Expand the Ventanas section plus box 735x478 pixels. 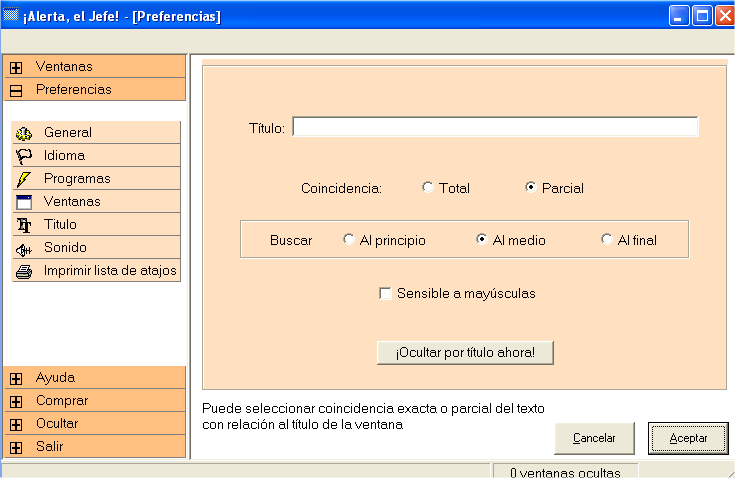pyautogui.click(x=16, y=67)
